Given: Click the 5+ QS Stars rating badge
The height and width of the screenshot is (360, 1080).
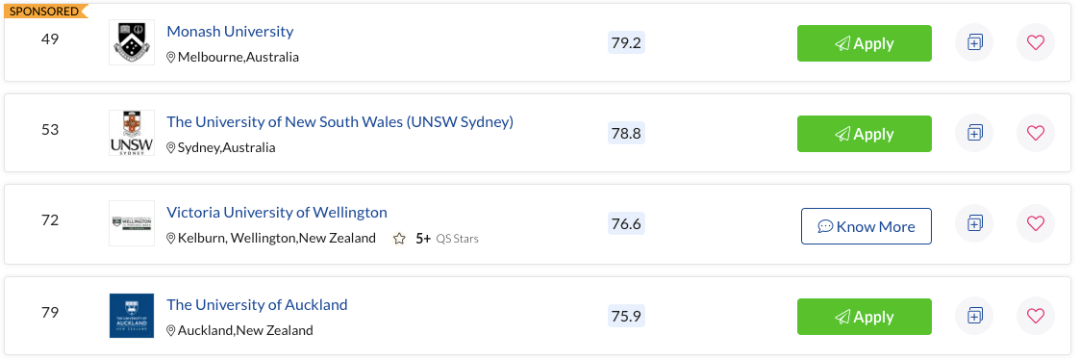Looking at the screenshot, I should [435, 239].
